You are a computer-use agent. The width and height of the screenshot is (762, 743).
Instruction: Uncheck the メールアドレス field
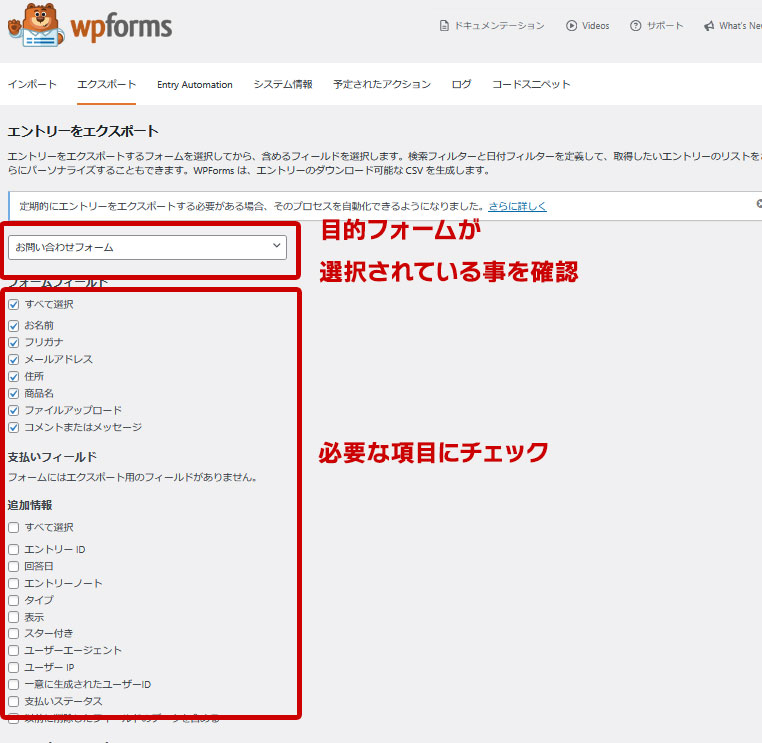(14, 360)
